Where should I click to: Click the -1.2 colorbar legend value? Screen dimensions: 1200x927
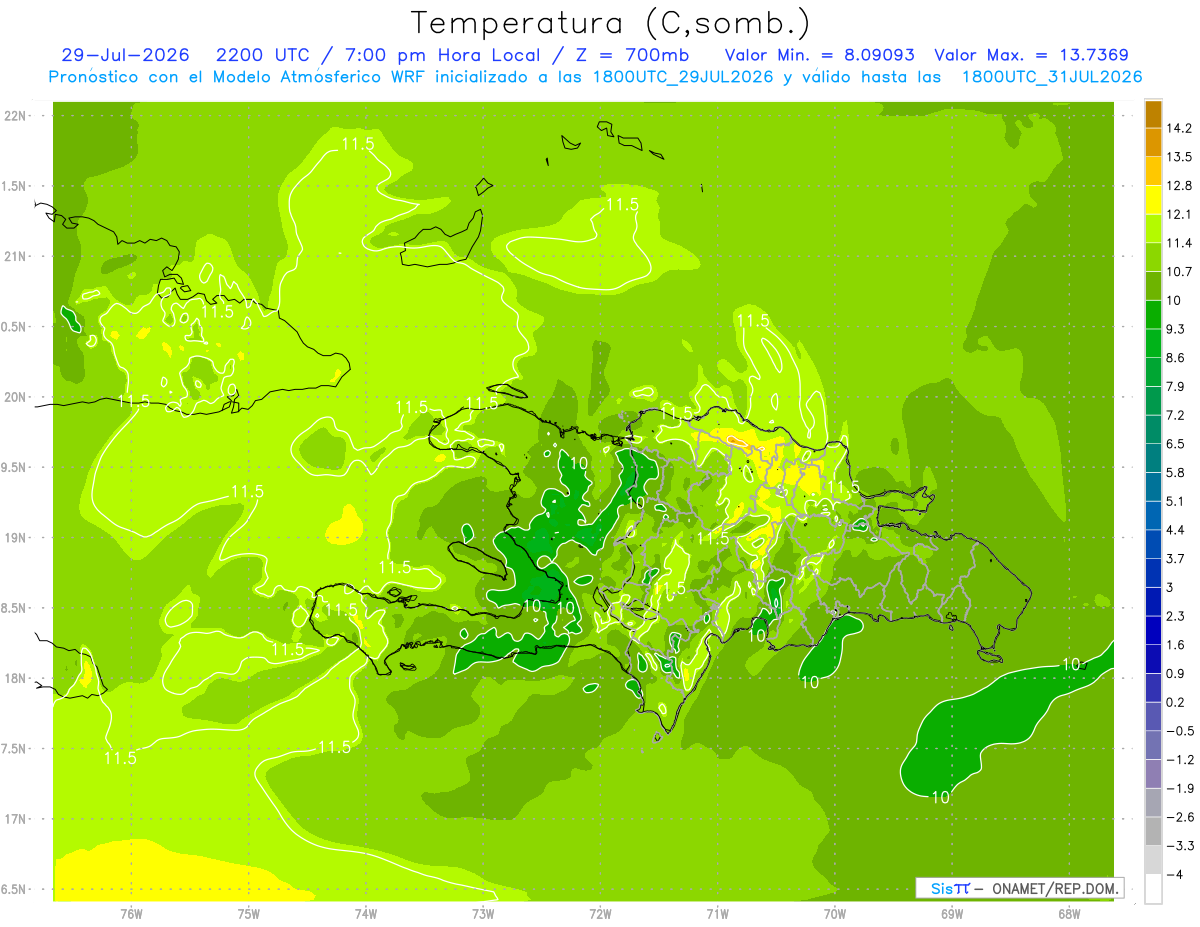point(1179,760)
